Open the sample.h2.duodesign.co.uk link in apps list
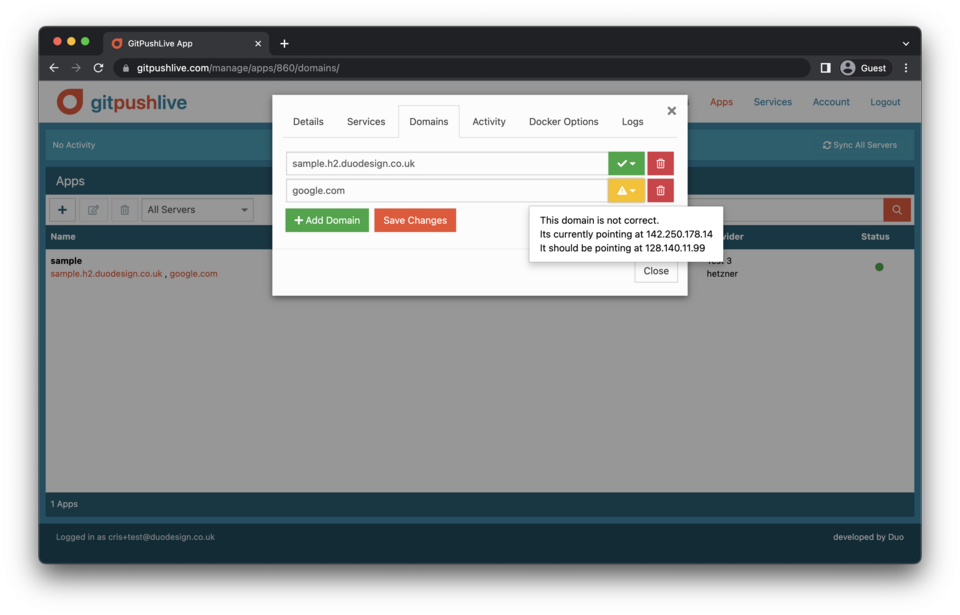This screenshot has width=960, height=615. coord(107,274)
